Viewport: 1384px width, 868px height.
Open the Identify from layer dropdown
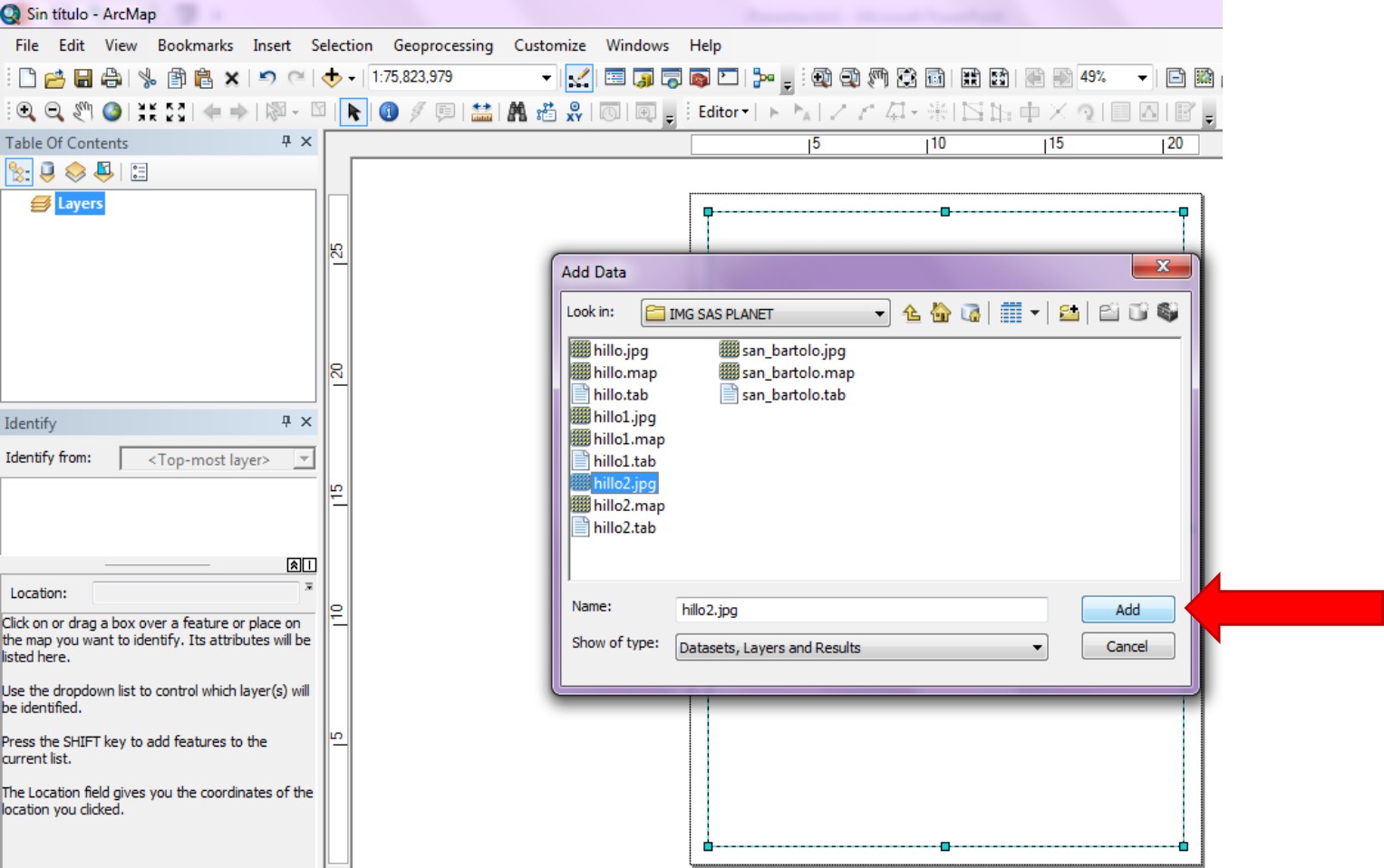tap(305, 459)
